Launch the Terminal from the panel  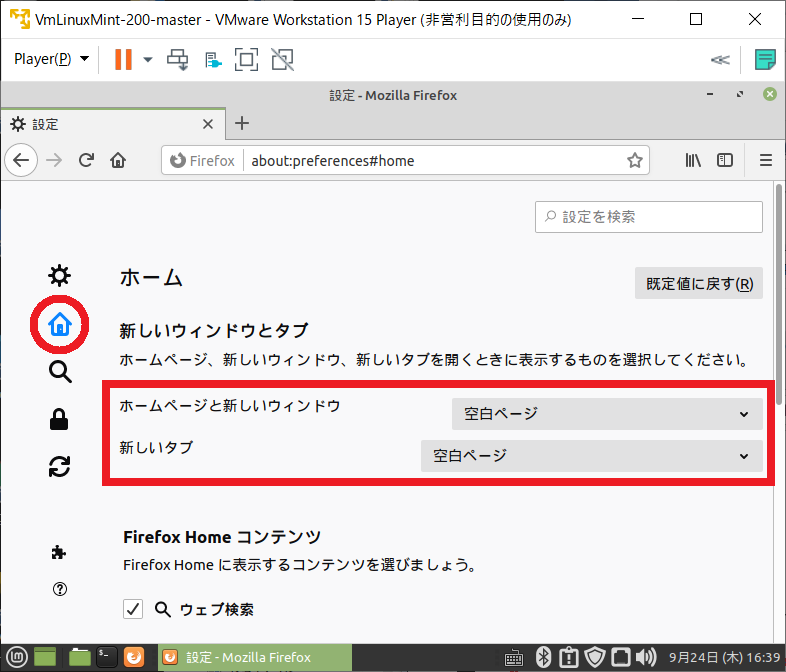pyautogui.click(x=107, y=657)
